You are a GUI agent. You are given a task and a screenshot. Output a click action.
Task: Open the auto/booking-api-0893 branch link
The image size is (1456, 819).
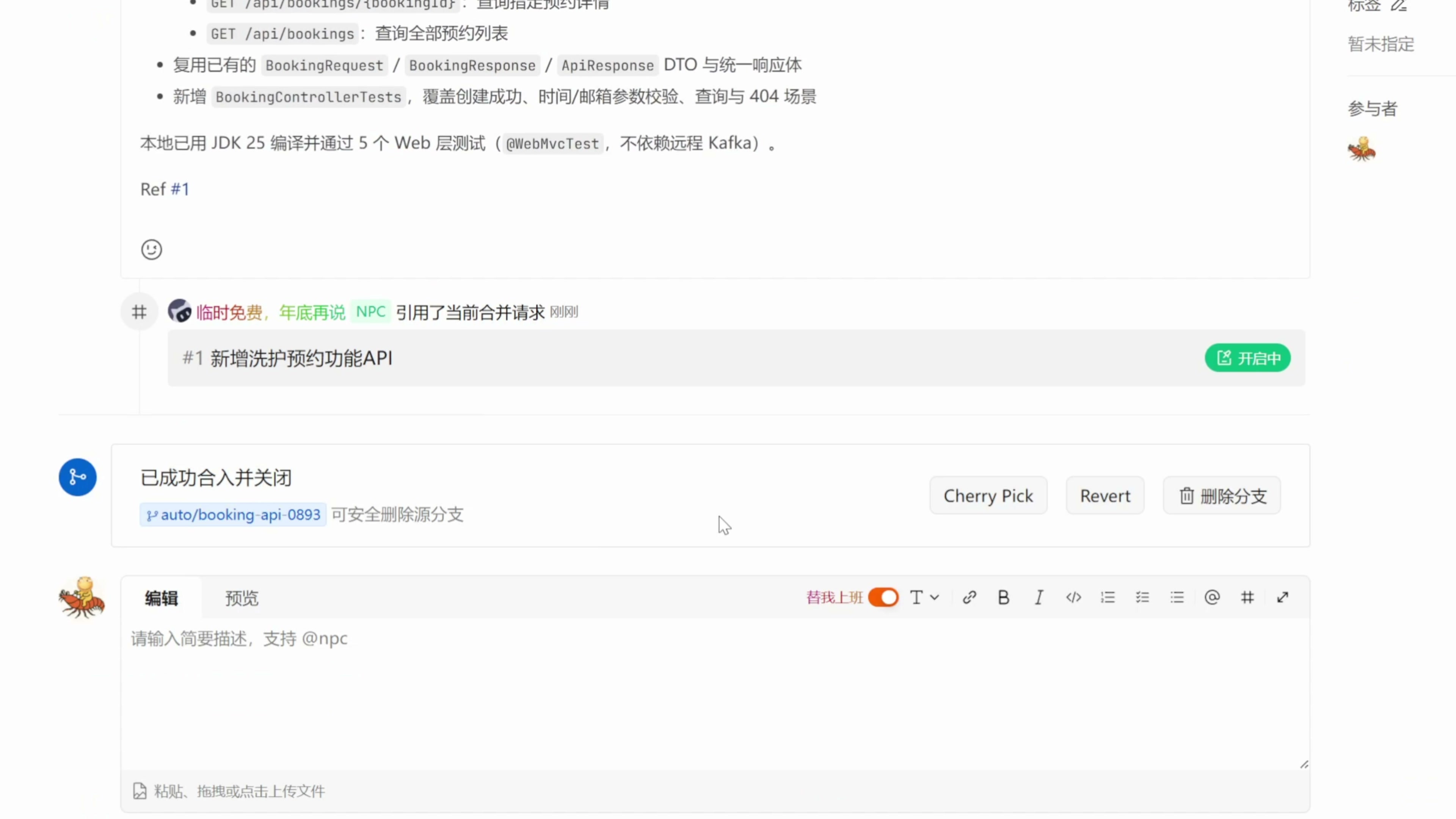(x=233, y=515)
